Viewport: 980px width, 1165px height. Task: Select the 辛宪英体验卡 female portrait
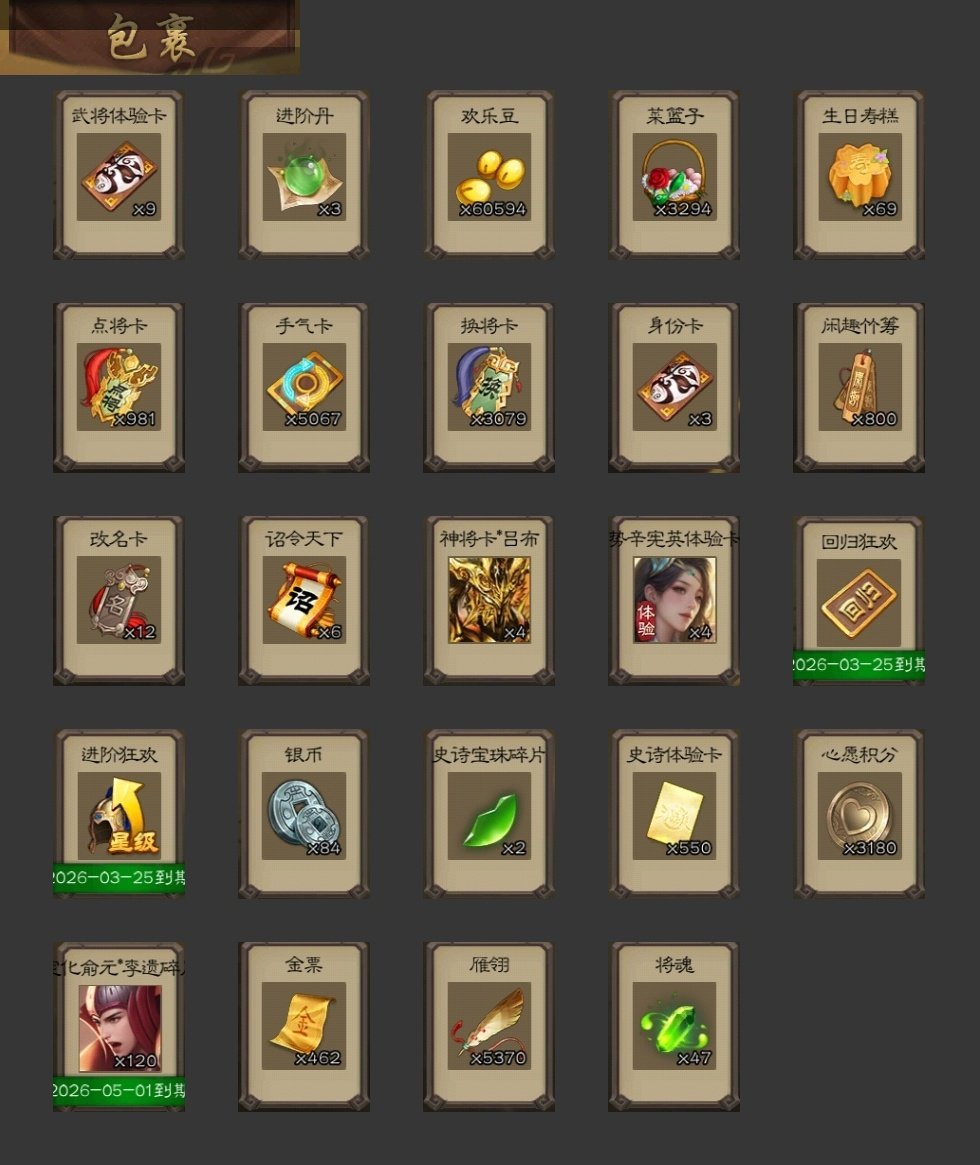[674, 600]
